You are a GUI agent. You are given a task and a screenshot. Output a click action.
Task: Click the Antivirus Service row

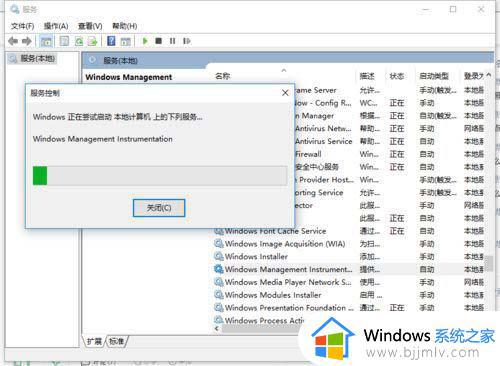(x=390, y=141)
